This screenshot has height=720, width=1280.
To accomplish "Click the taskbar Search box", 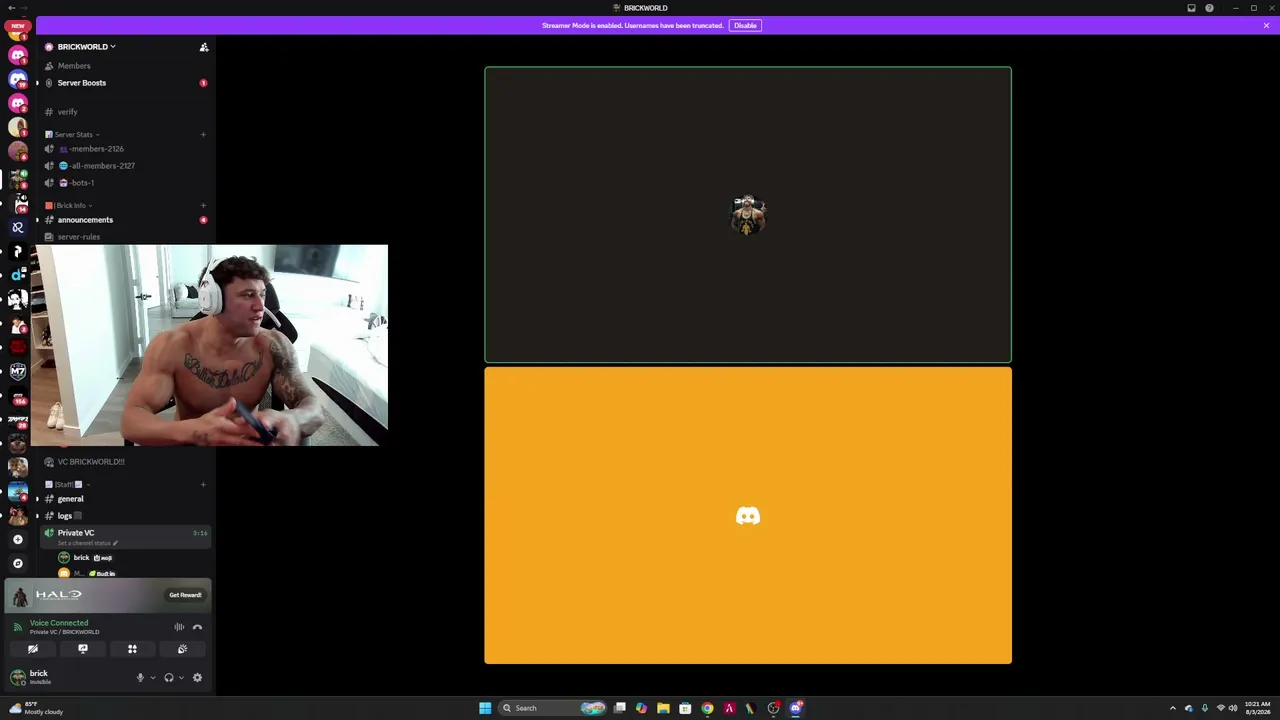I will point(553,708).
